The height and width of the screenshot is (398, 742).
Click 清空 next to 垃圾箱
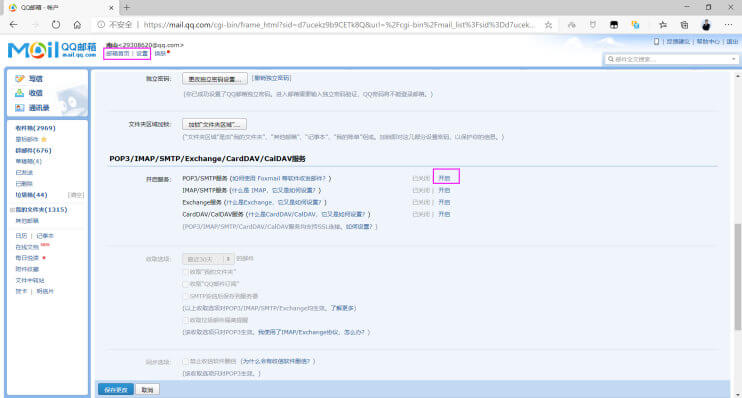(x=76, y=195)
